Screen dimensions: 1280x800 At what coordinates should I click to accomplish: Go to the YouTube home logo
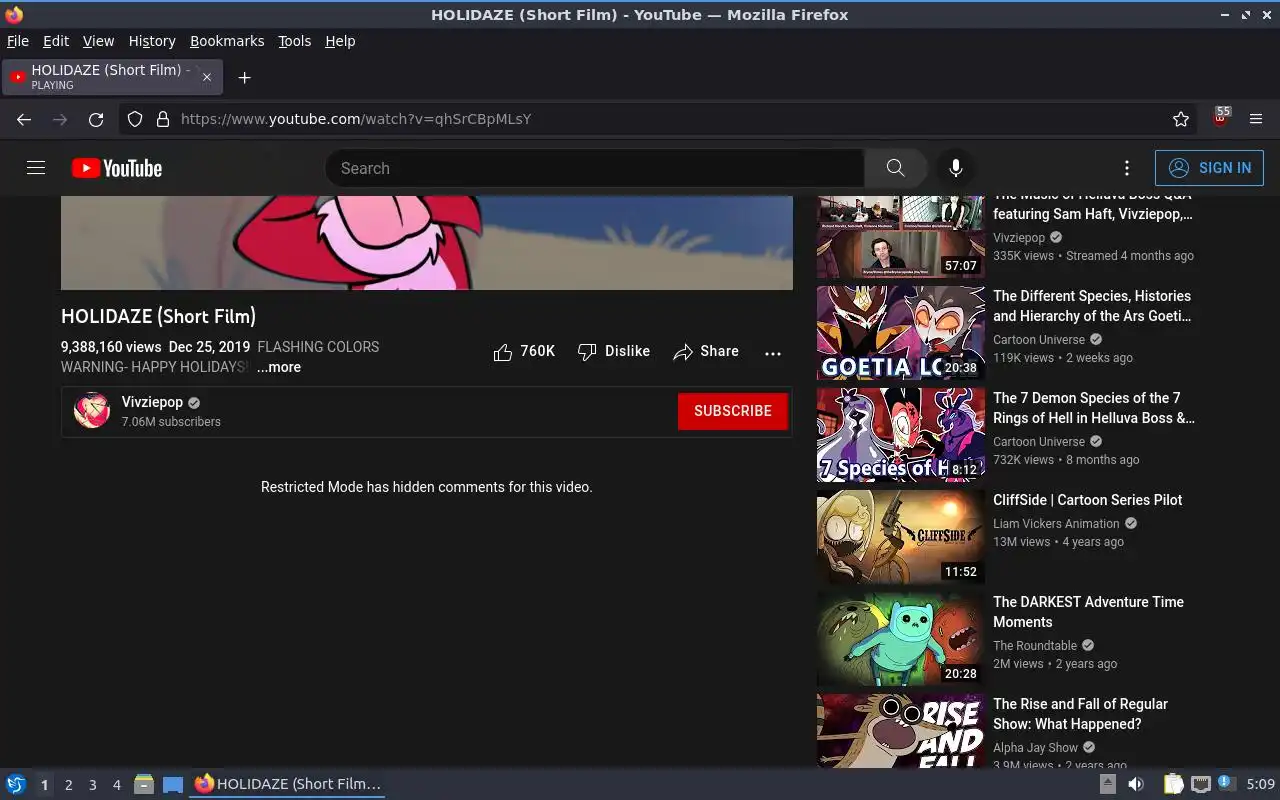pyautogui.click(x=117, y=168)
